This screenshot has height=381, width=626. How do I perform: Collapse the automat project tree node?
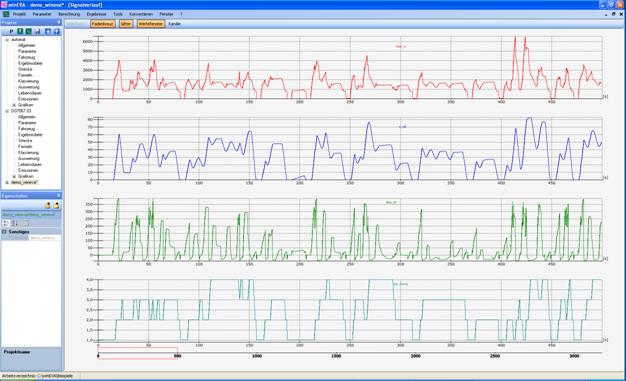(x=7, y=40)
